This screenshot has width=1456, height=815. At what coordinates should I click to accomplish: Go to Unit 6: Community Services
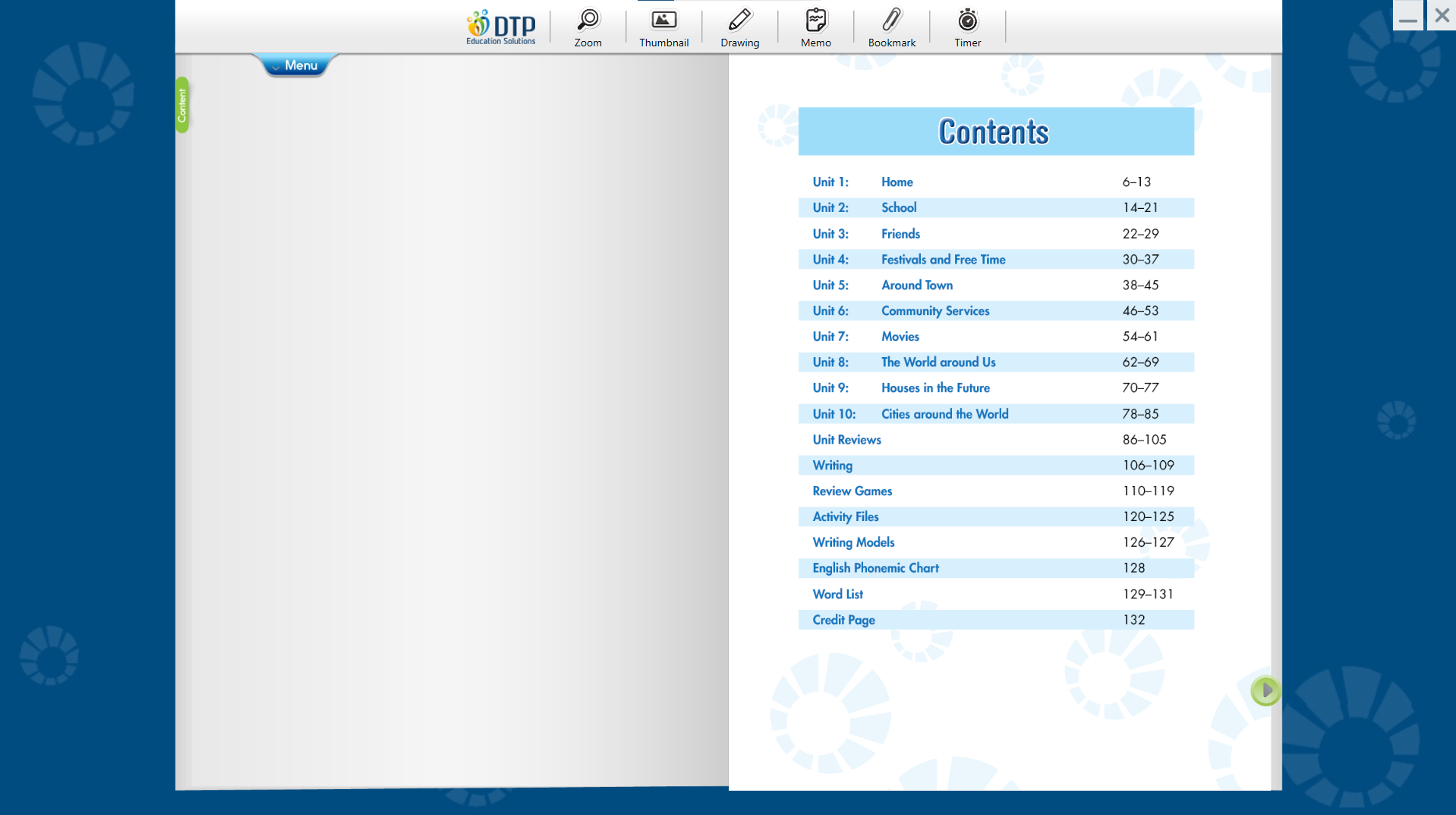pyautogui.click(x=934, y=311)
